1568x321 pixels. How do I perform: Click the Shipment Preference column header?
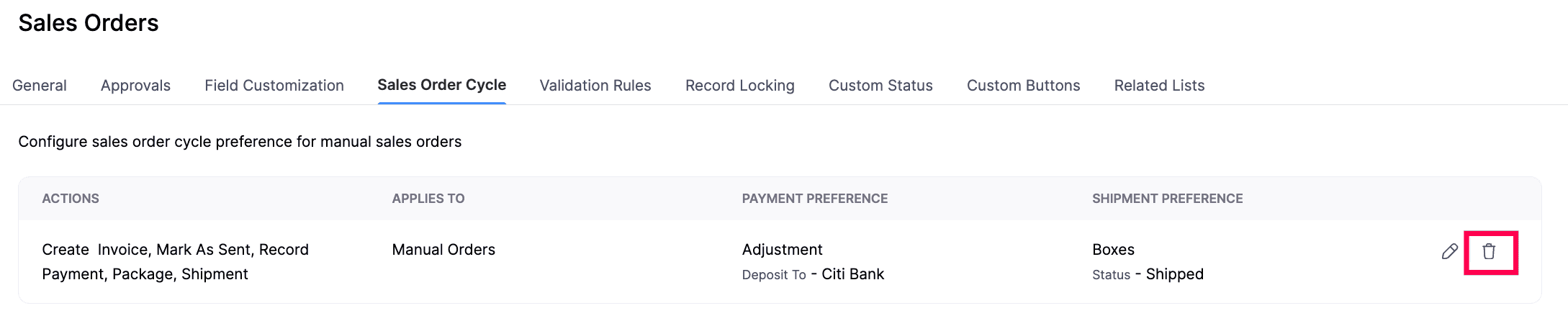coord(1167,199)
